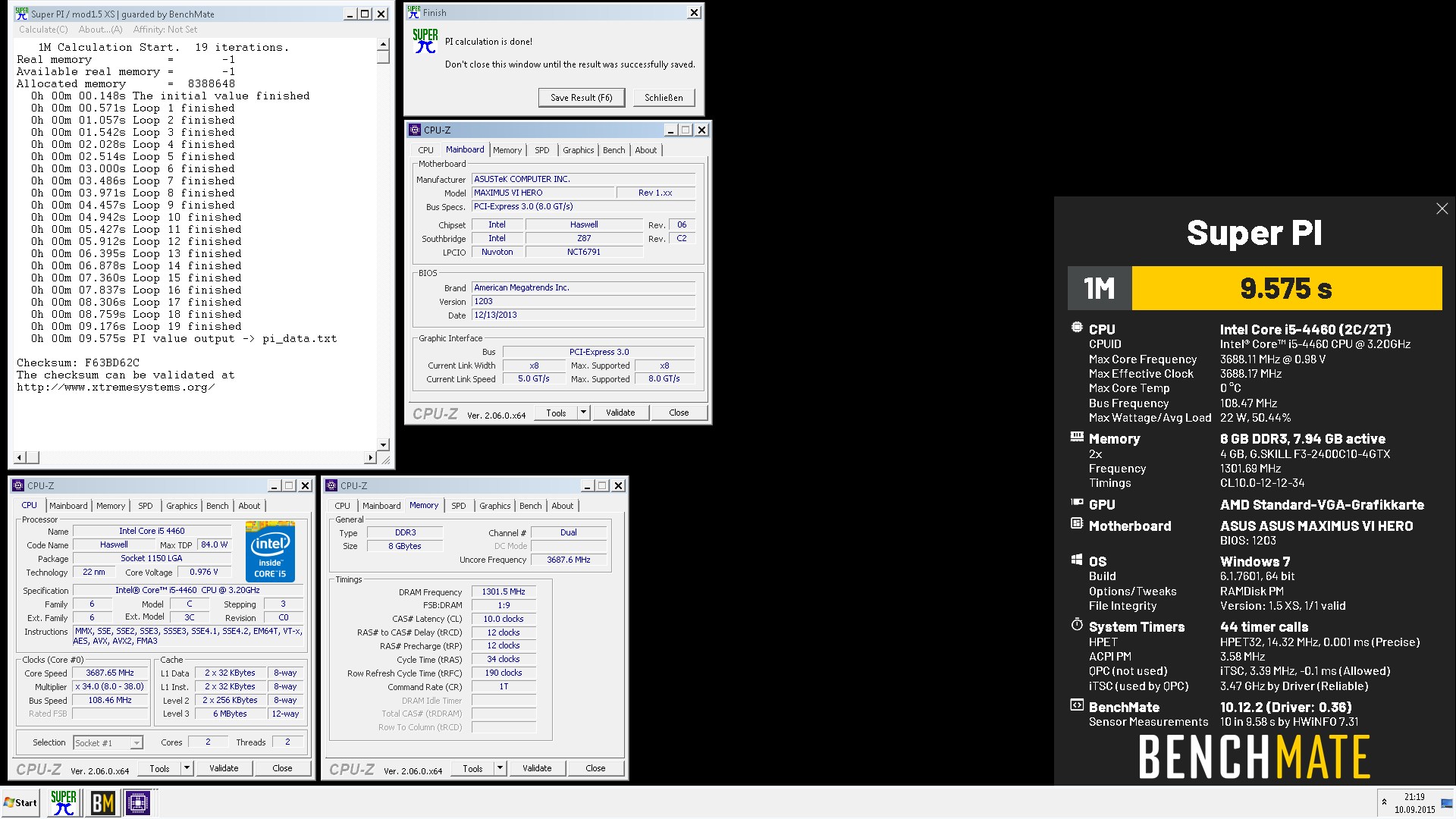Viewport: 1456px width, 819px height.
Task: Click Validate in CPU window
Action: coord(224,768)
